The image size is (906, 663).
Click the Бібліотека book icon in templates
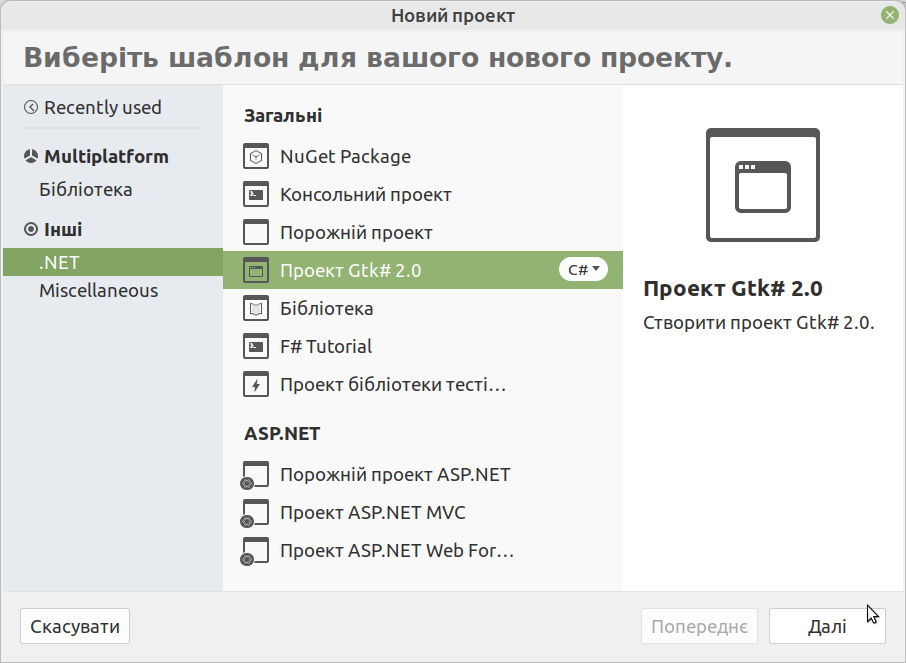click(x=256, y=309)
